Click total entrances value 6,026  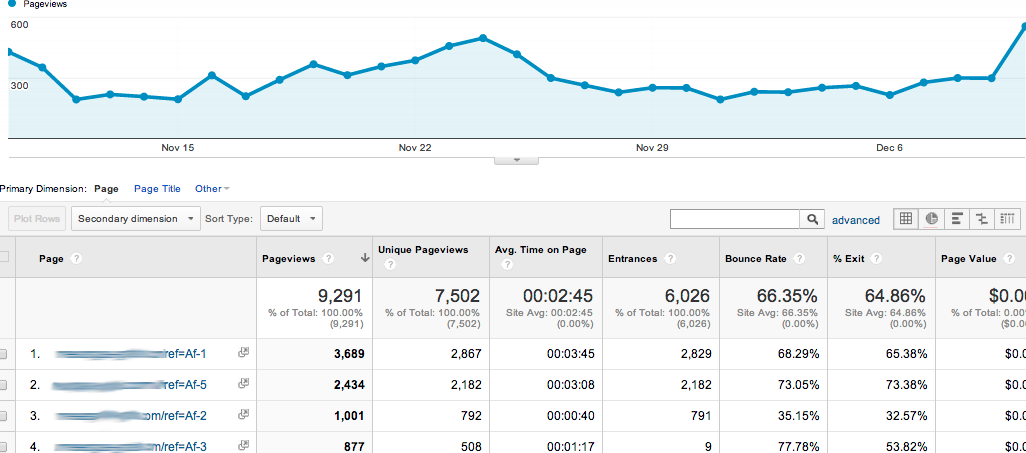687,295
